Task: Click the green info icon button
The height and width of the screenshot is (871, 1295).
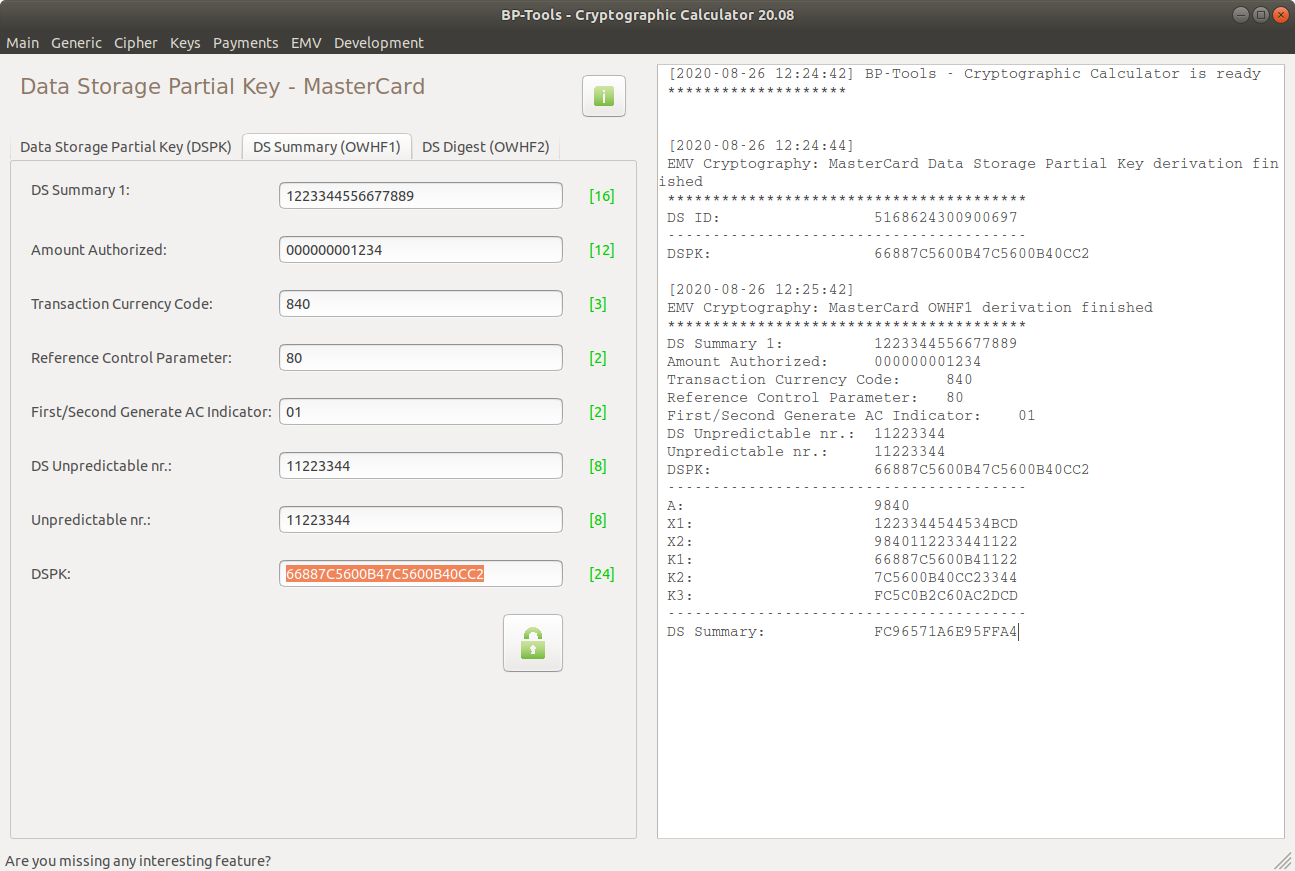Action: point(604,97)
